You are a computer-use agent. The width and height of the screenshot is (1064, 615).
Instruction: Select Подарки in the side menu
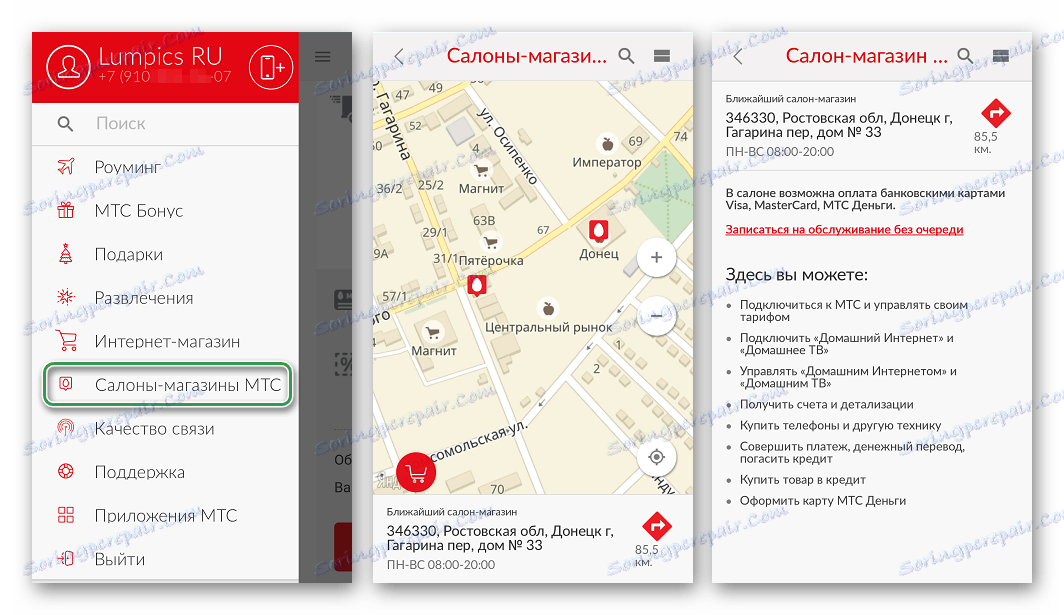pos(165,254)
